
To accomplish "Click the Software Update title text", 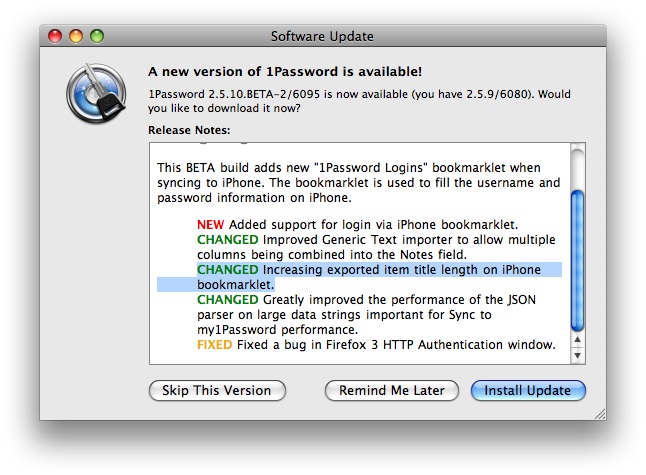I will pos(322,37).
